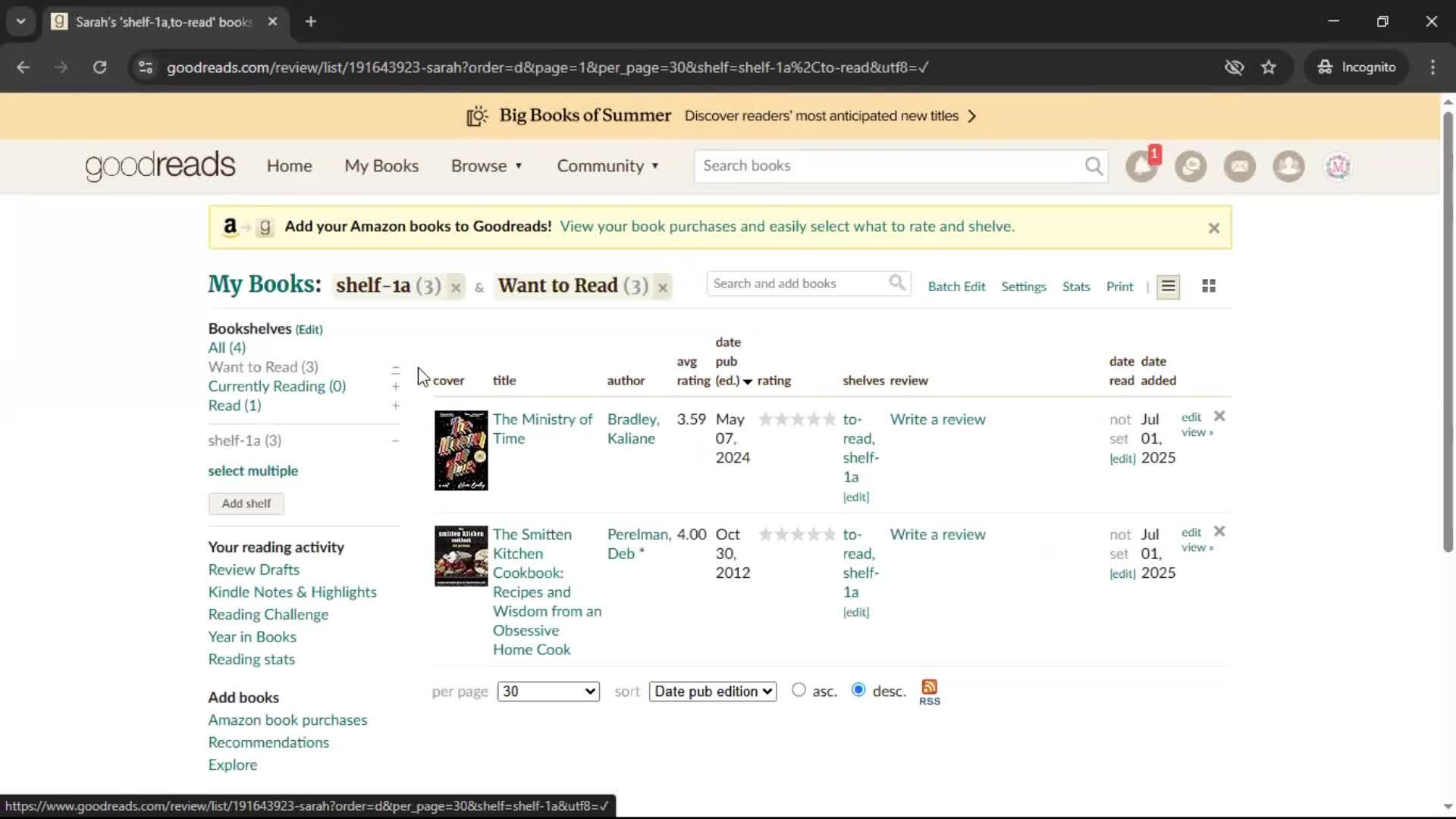The height and width of the screenshot is (819, 1456).
Task: Remove Want to Read filter
Action: pos(663,287)
